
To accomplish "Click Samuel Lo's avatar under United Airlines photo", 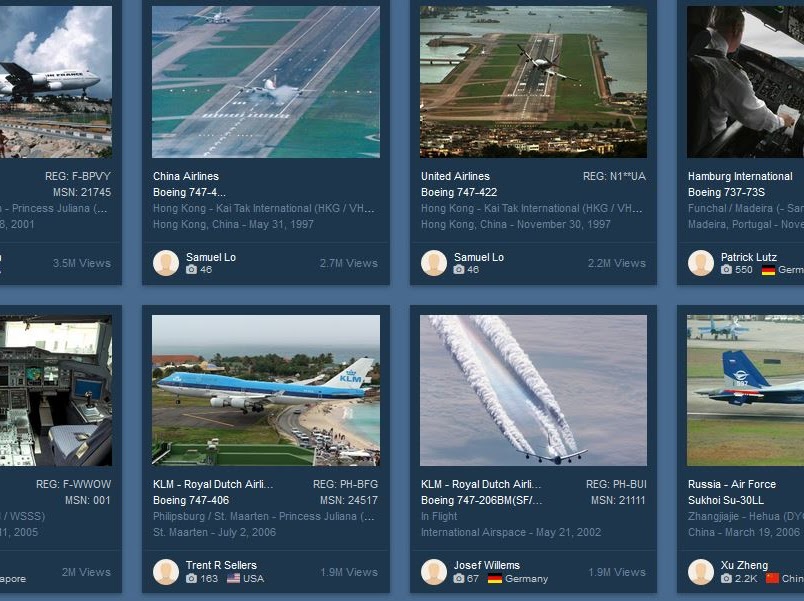I will 434,263.
